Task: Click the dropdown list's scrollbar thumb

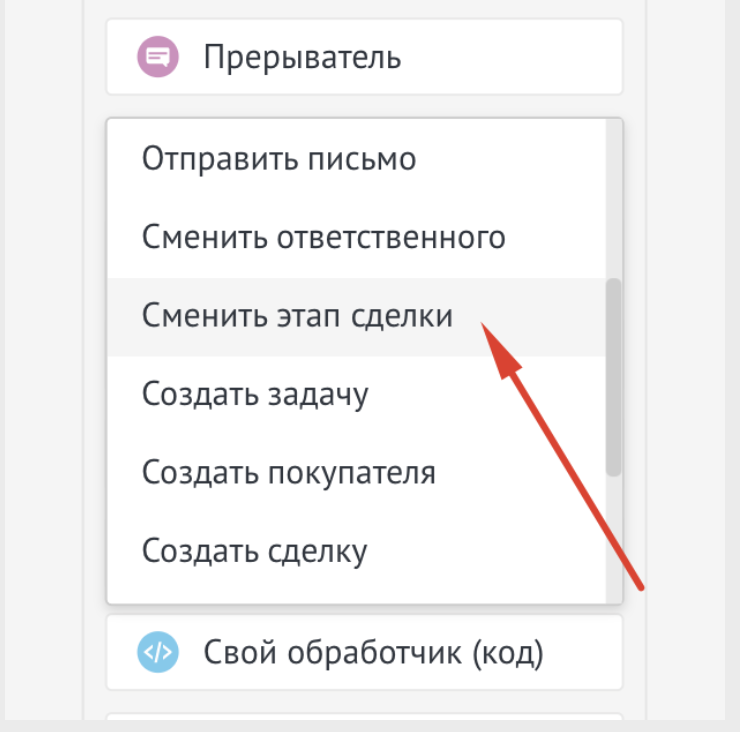Action: [613, 378]
